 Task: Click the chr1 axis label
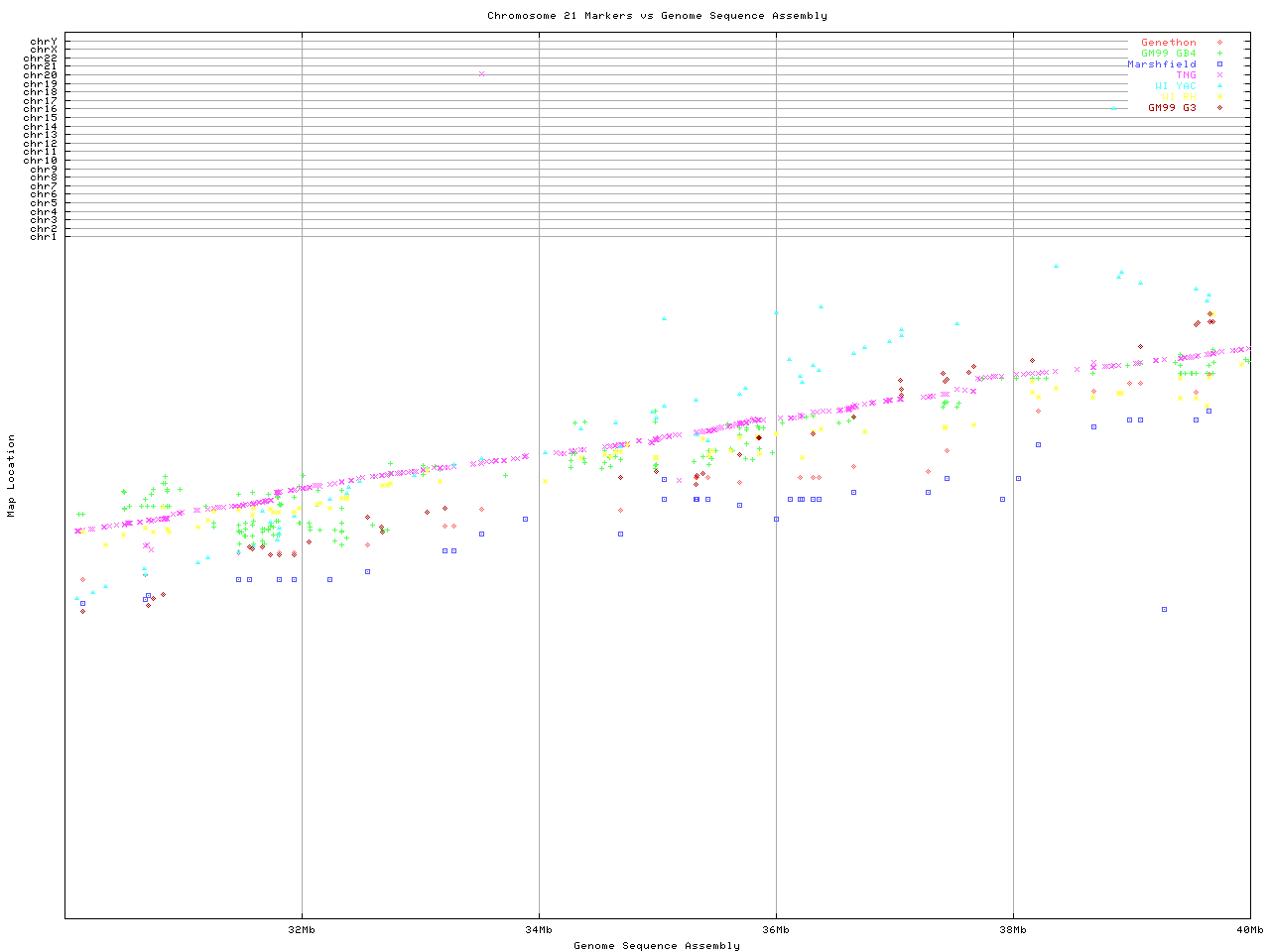(x=43, y=236)
